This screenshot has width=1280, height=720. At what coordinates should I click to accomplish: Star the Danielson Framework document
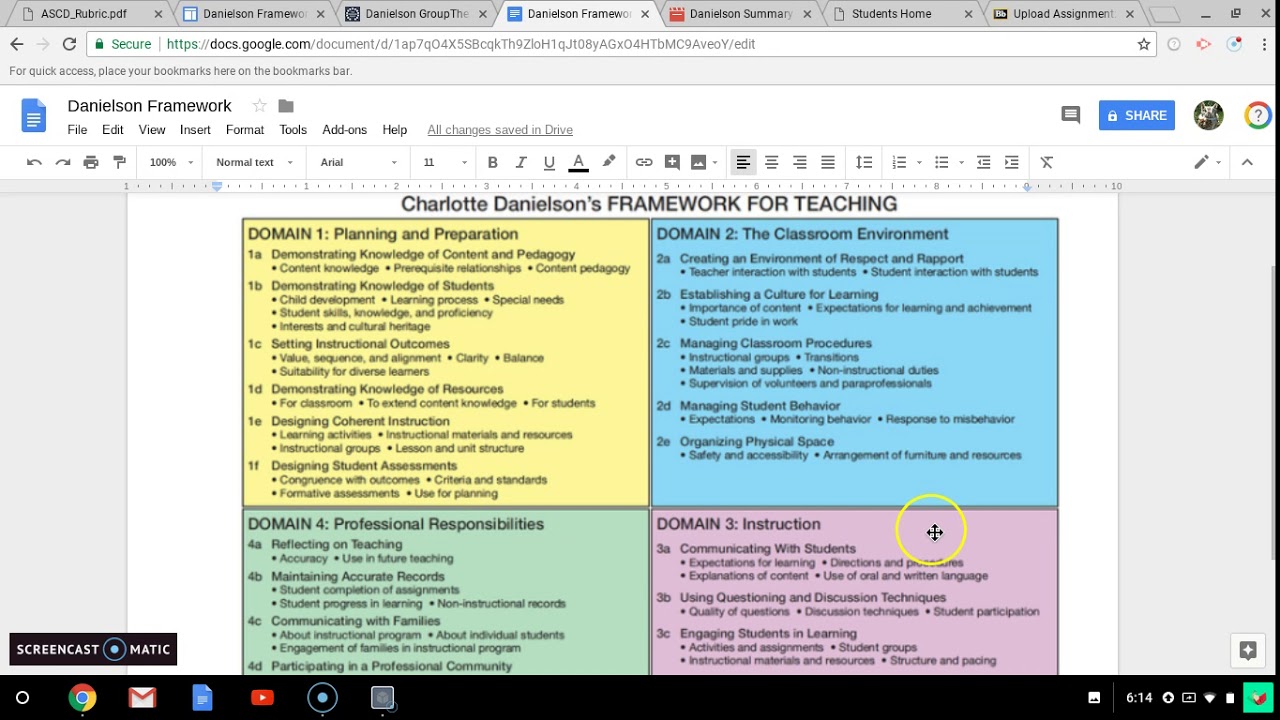(259, 106)
